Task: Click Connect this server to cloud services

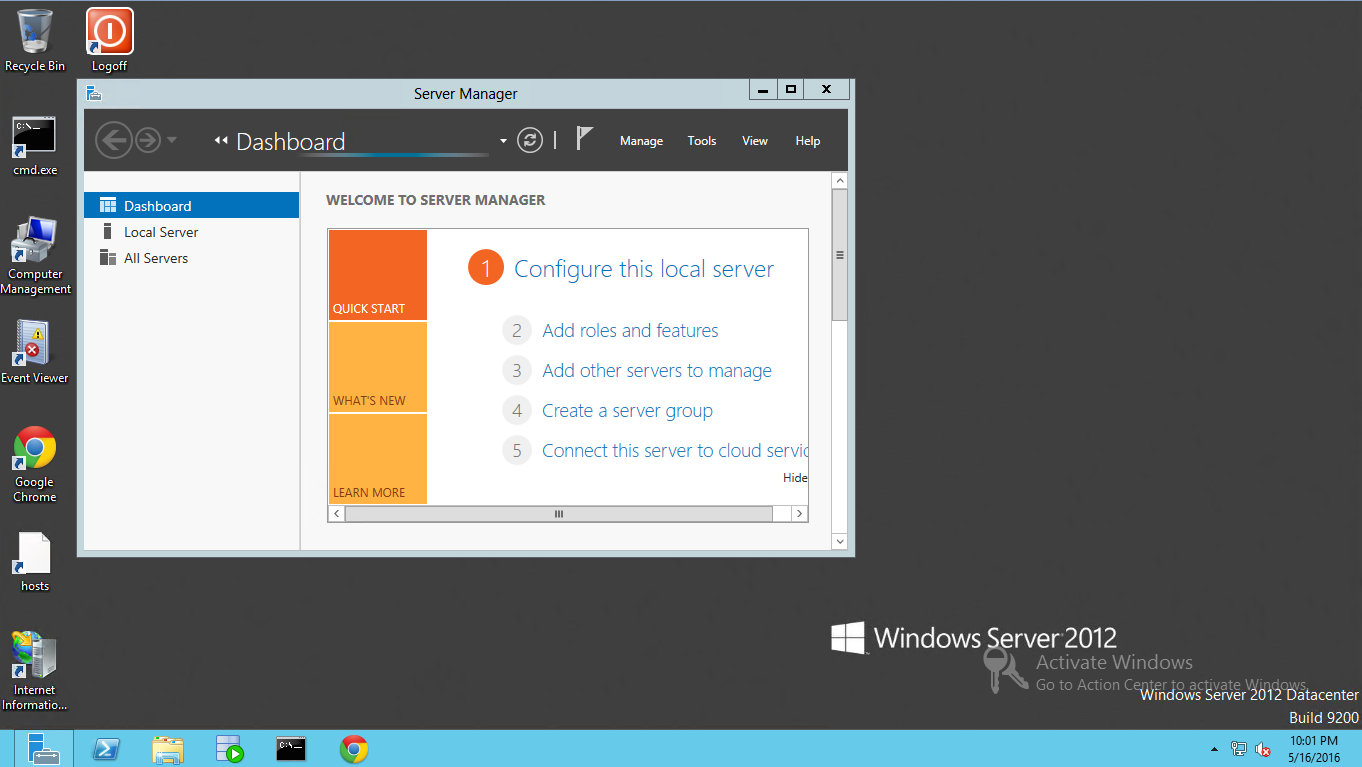Action: (x=675, y=451)
